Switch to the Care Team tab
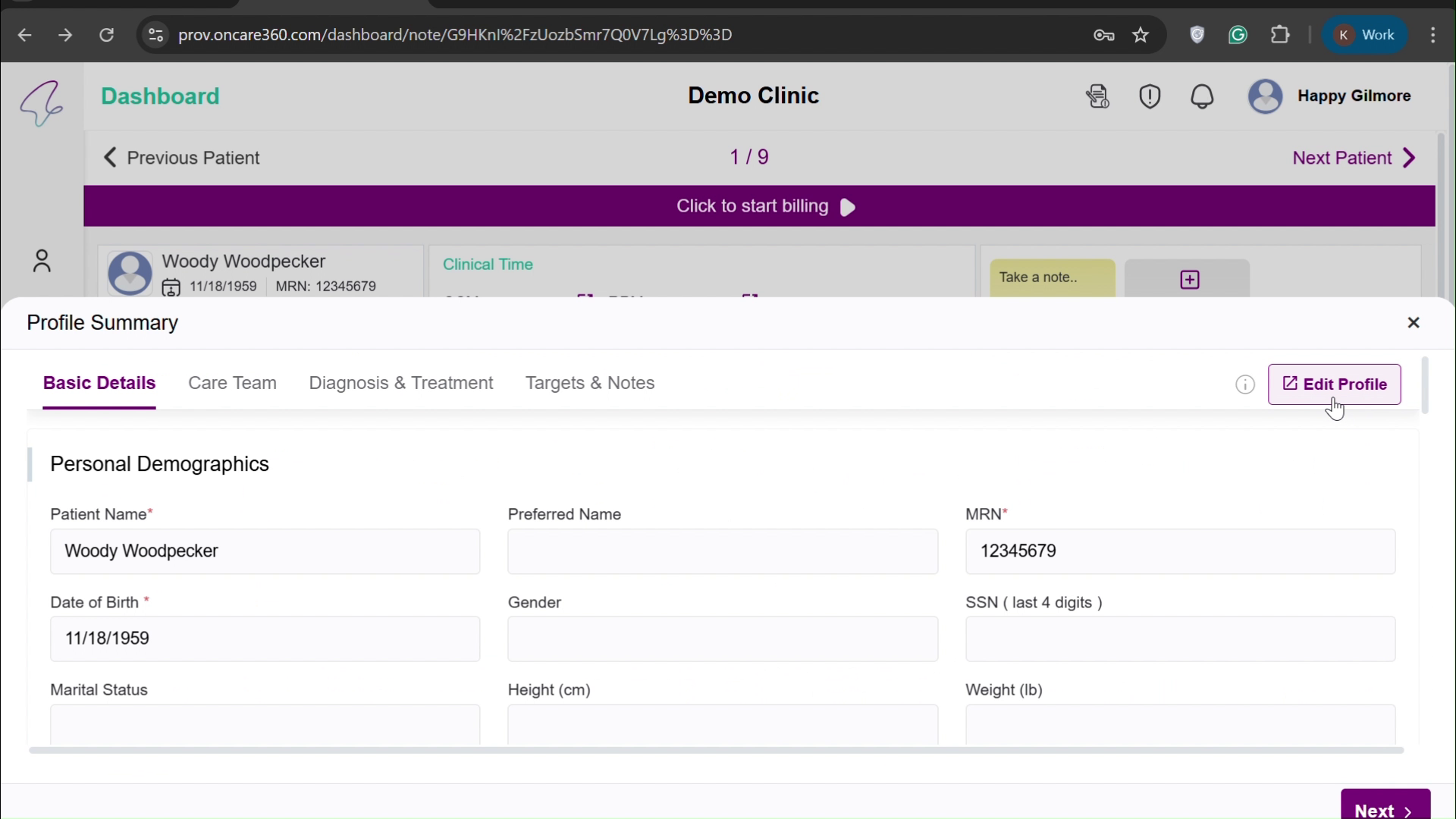Screen dimensions: 1456x819 coord(232,384)
